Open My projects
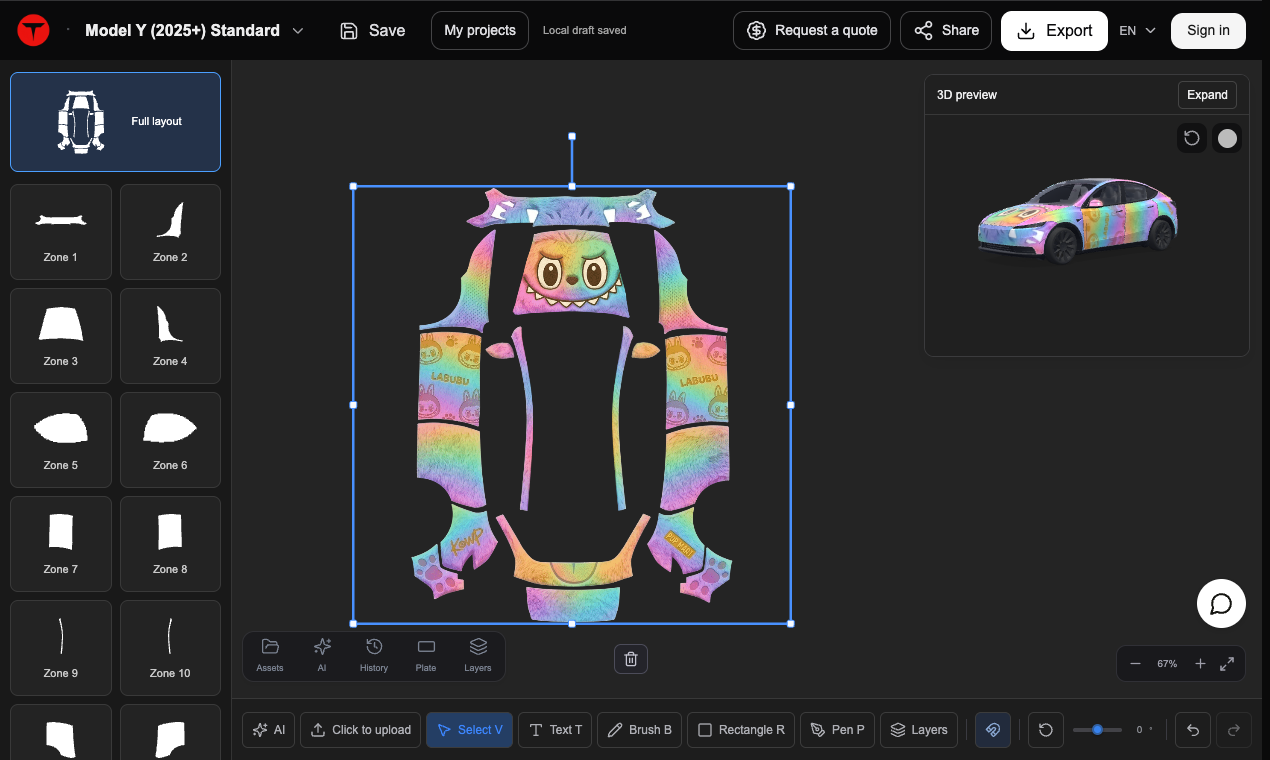The width and height of the screenshot is (1270, 760). 480,31
